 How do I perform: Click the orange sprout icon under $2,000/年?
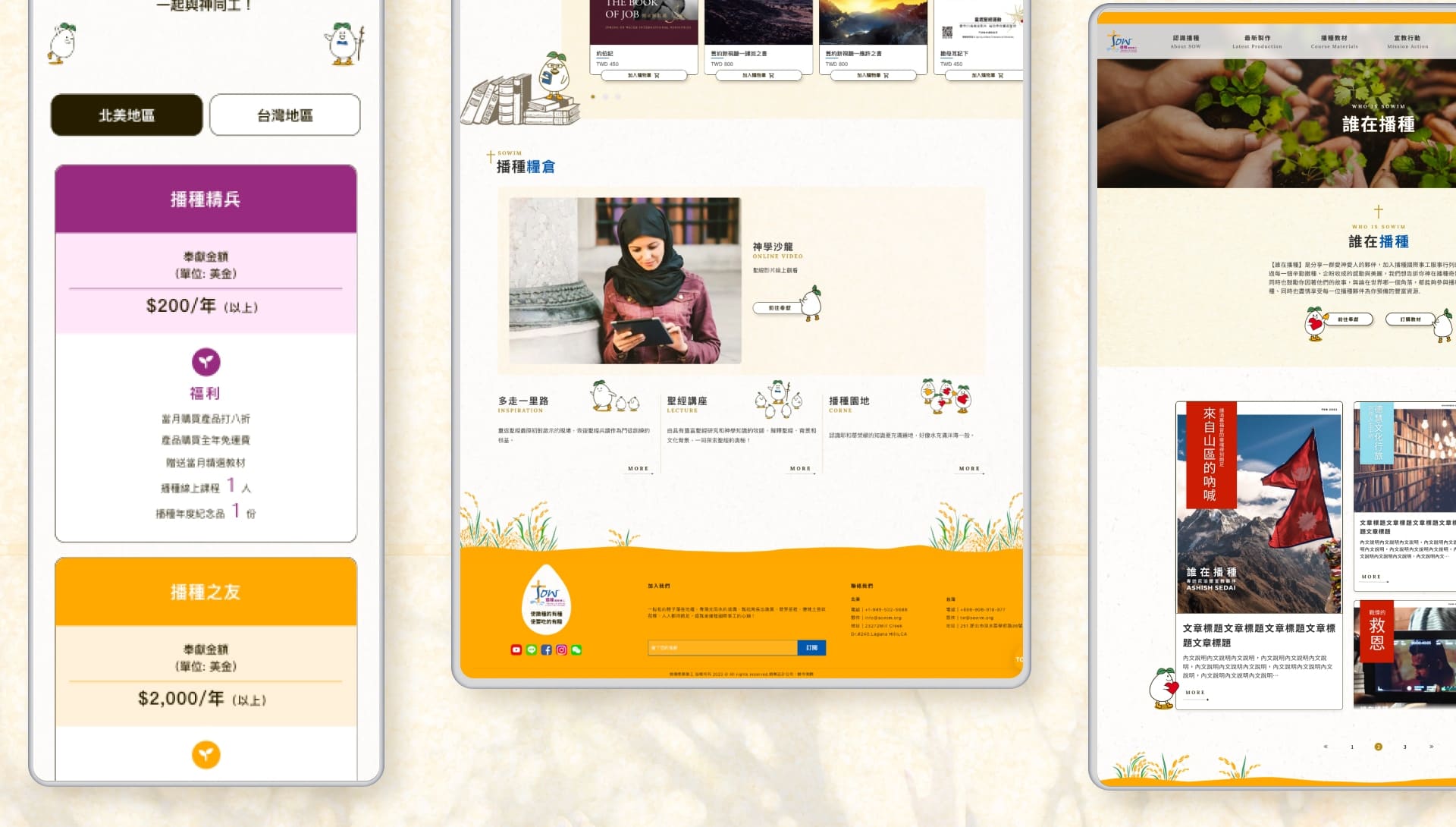click(x=206, y=755)
